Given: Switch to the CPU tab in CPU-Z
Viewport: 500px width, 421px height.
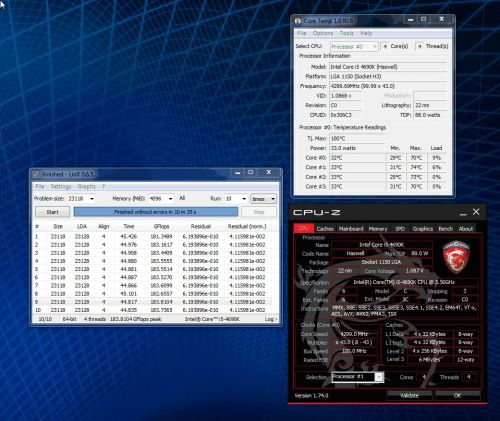Looking at the screenshot, I should [304, 228].
